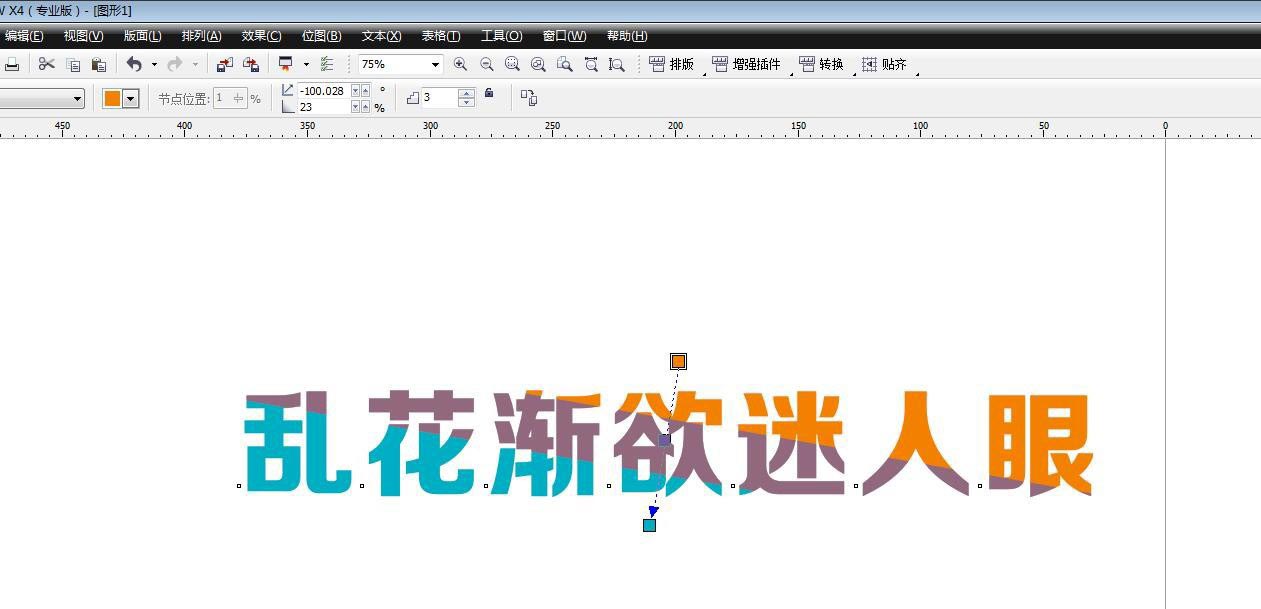Click the Undo button
Viewport: 1261px width, 609px height.
[x=135, y=63]
